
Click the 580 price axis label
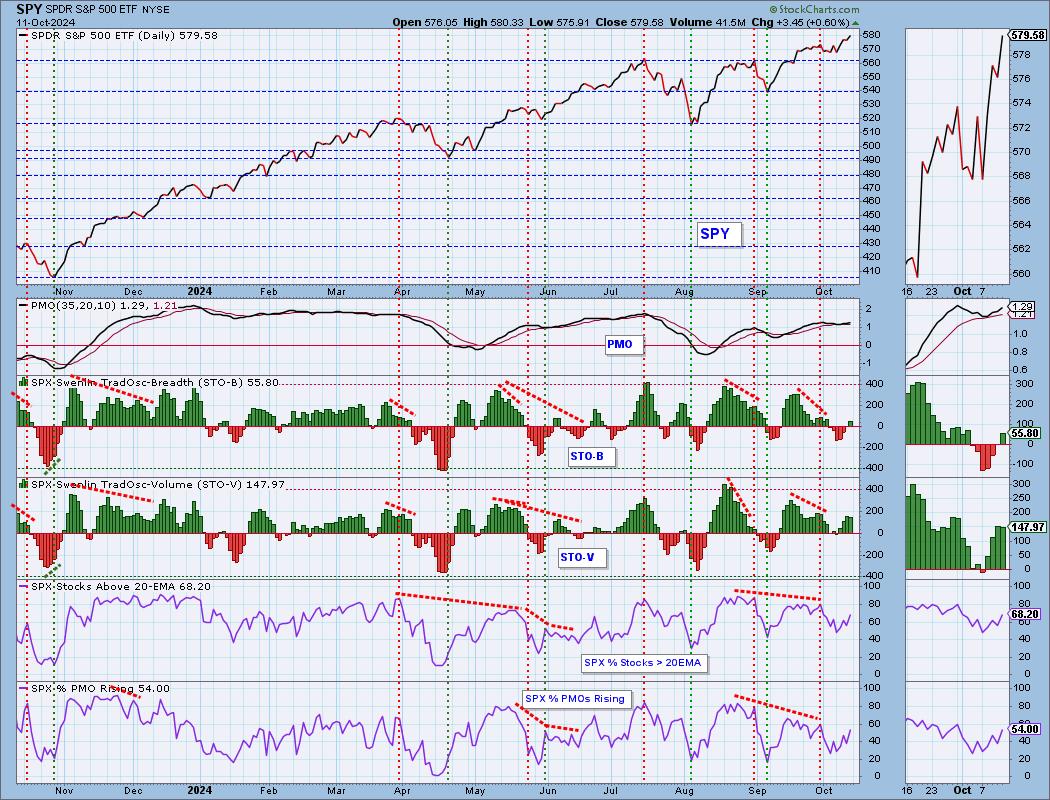871,35
